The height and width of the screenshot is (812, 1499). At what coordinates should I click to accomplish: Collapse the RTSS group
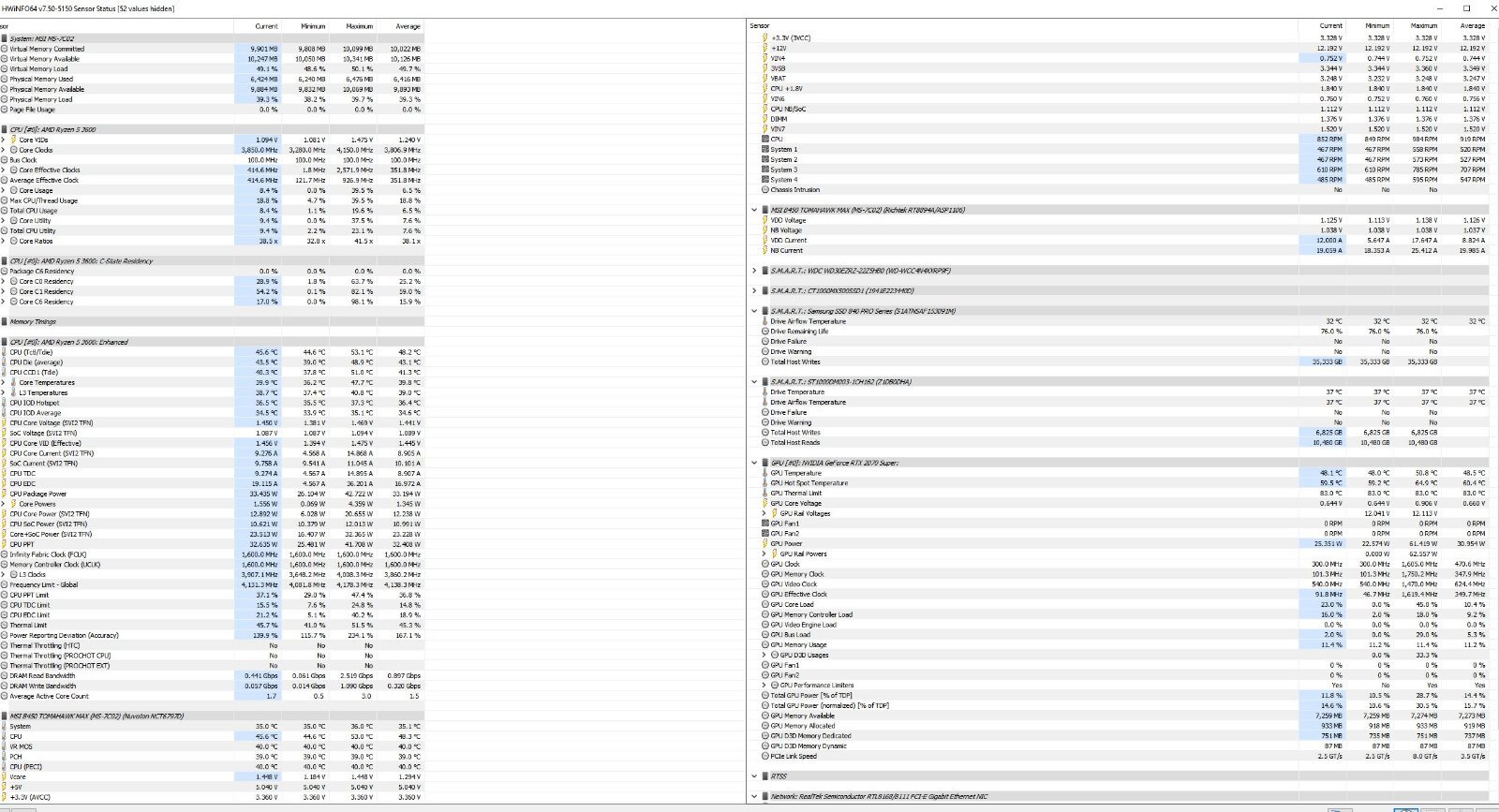(x=754, y=775)
